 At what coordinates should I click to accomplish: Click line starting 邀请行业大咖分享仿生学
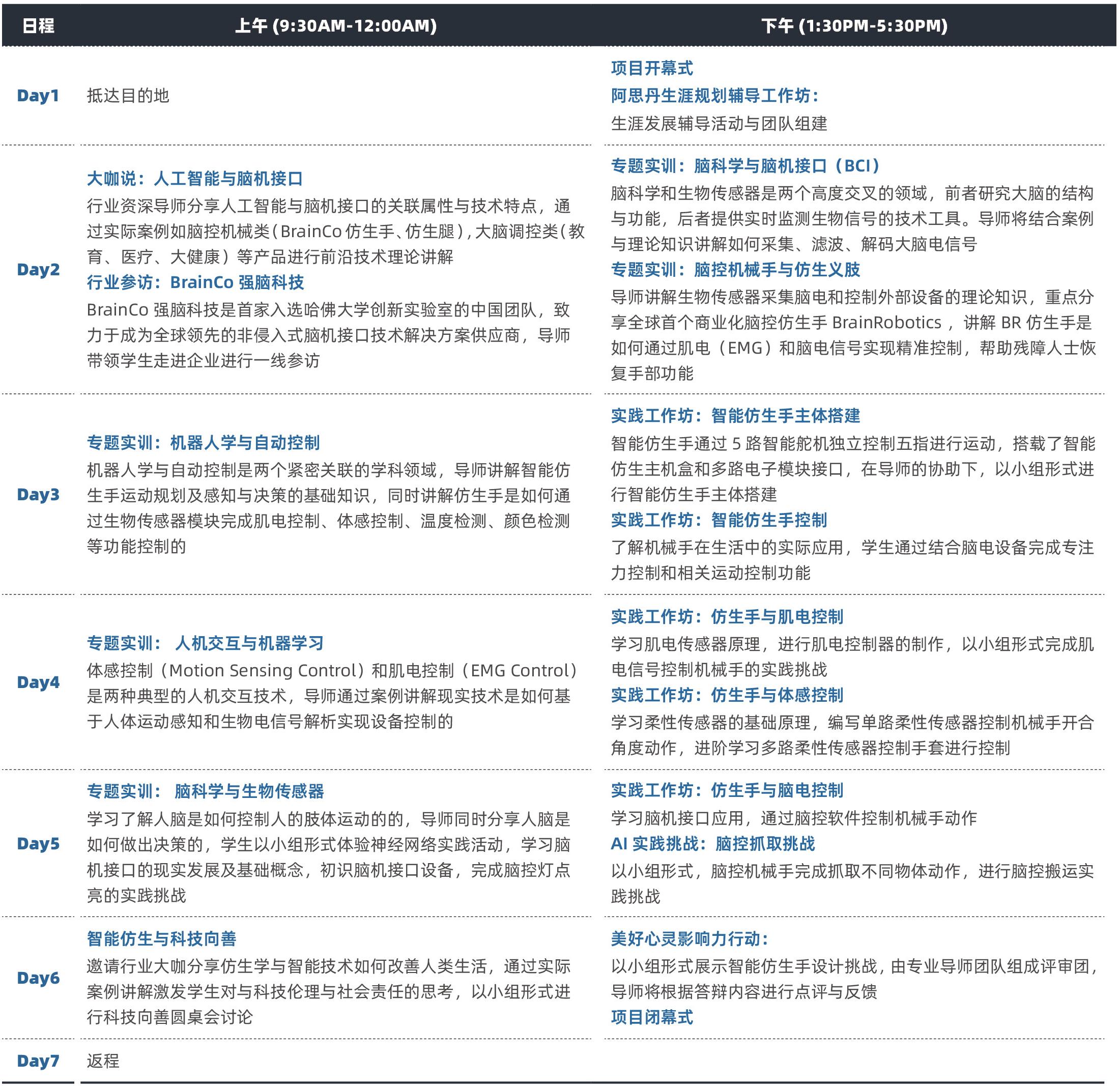[329, 966]
